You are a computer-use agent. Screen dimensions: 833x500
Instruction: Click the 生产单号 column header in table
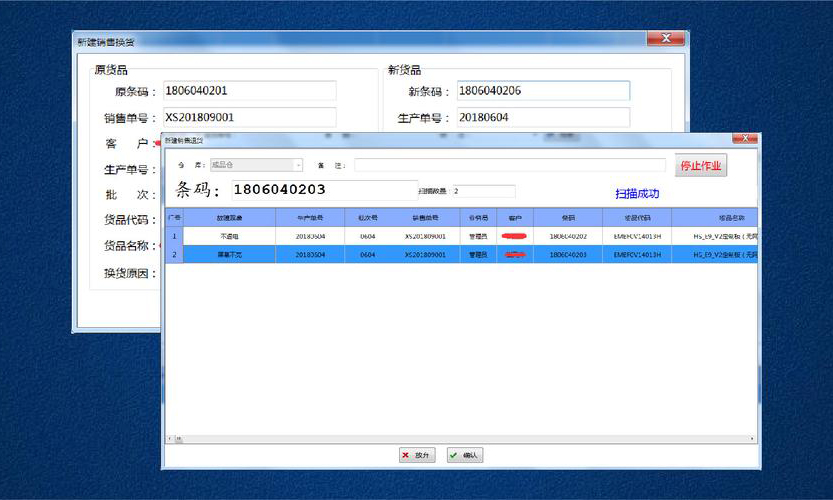pyautogui.click(x=312, y=217)
